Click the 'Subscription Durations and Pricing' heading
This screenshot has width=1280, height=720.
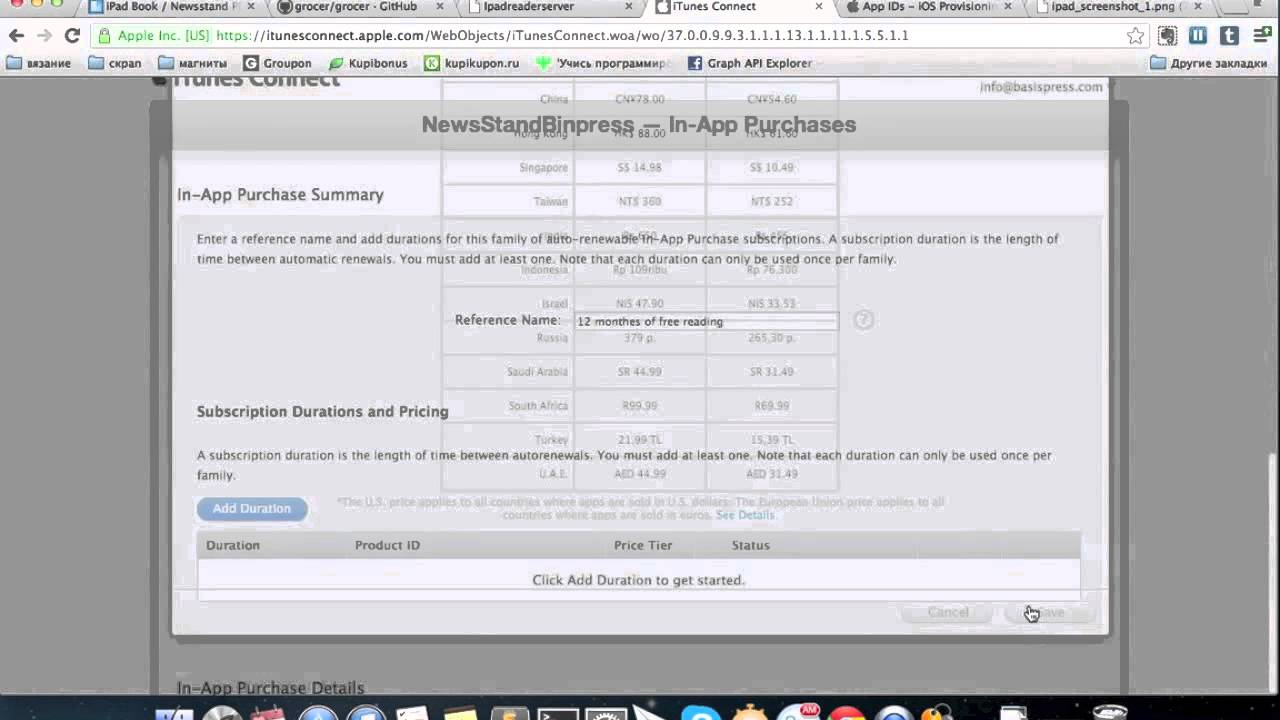pyautogui.click(x=322, y=412)
